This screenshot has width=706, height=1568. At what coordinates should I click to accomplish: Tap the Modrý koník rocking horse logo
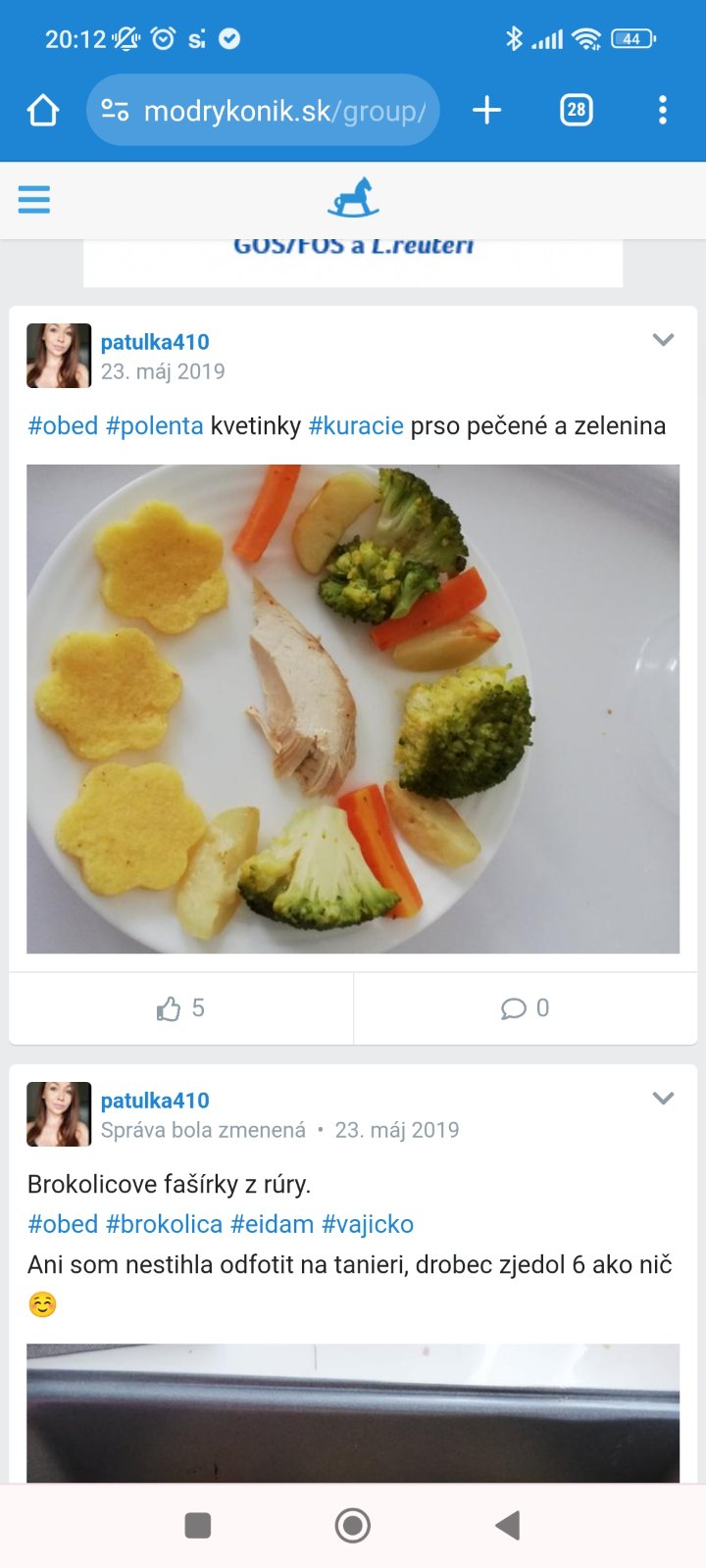tap(353, 198)
